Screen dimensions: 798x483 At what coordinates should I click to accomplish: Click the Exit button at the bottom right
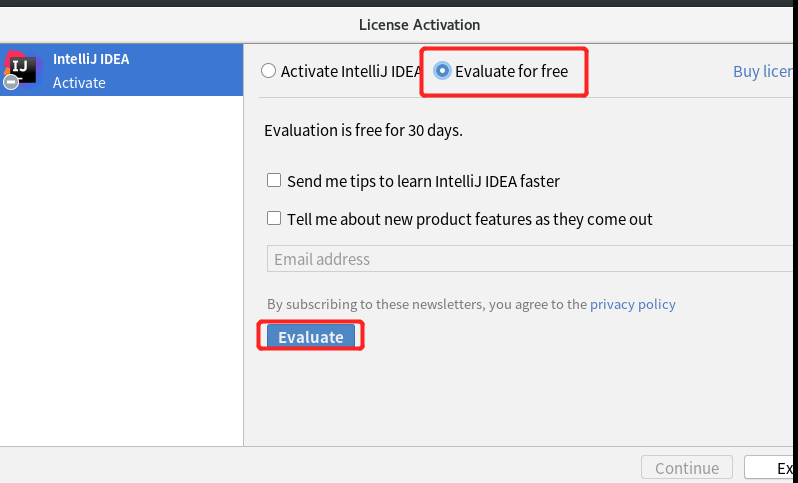[x=784, y=468]
